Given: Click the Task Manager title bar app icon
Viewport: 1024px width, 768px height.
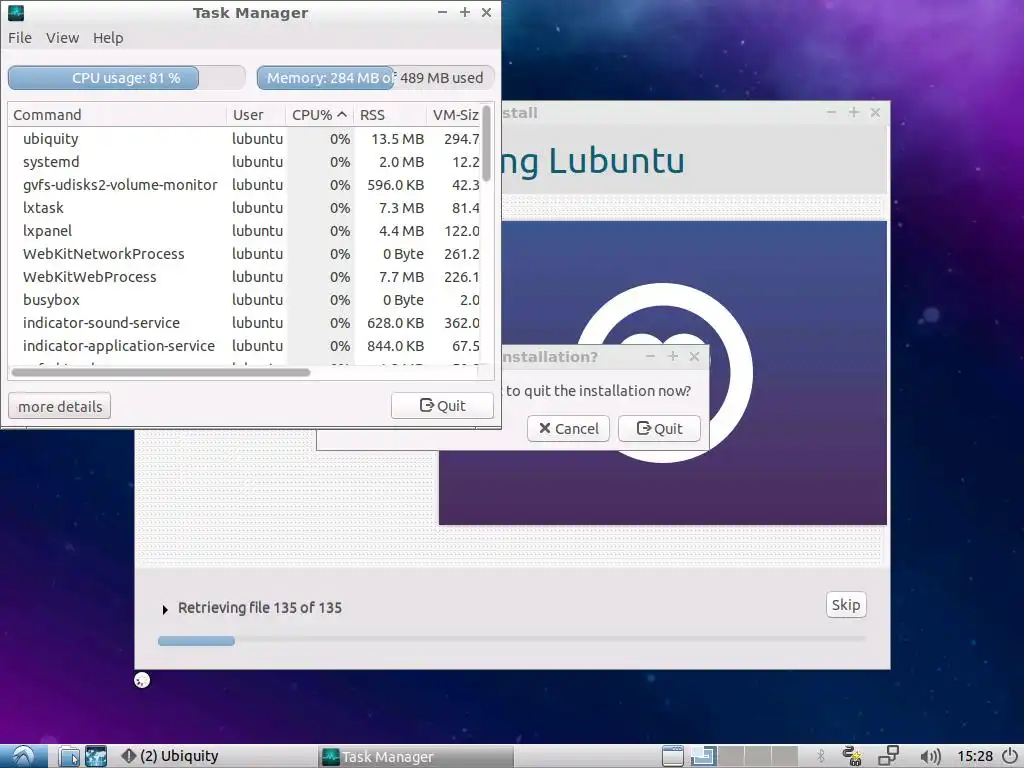Looking at the screenshot, I should (x=16, y=12).
